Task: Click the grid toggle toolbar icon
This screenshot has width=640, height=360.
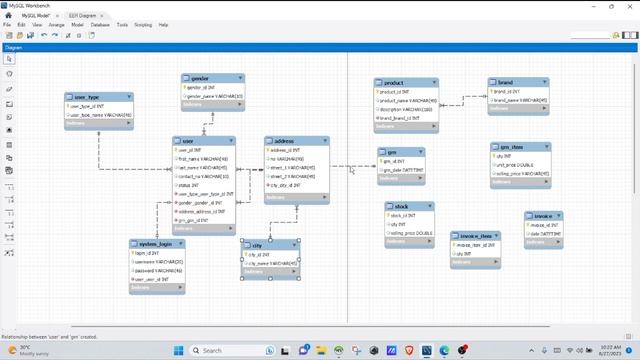Action: [x=68, y=36]
